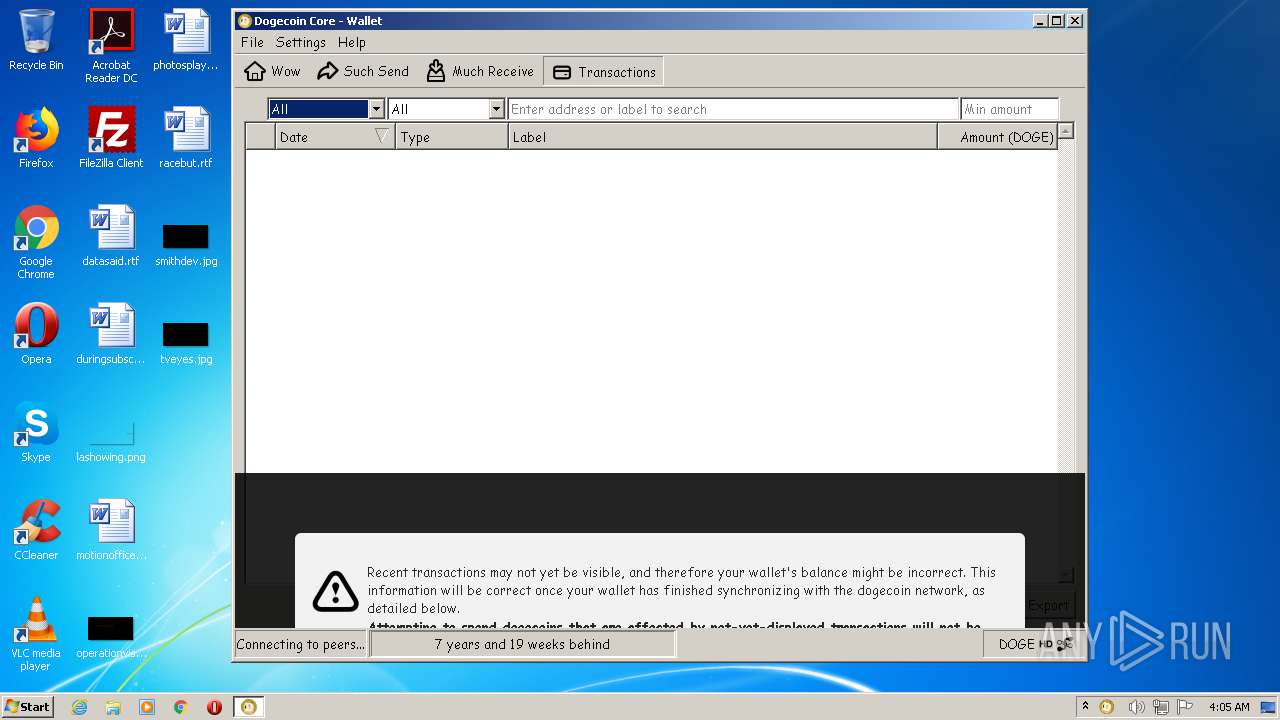Open Recycle Bin desktop icon
The image size is (1280, 720).
click(x=36, y=40)
